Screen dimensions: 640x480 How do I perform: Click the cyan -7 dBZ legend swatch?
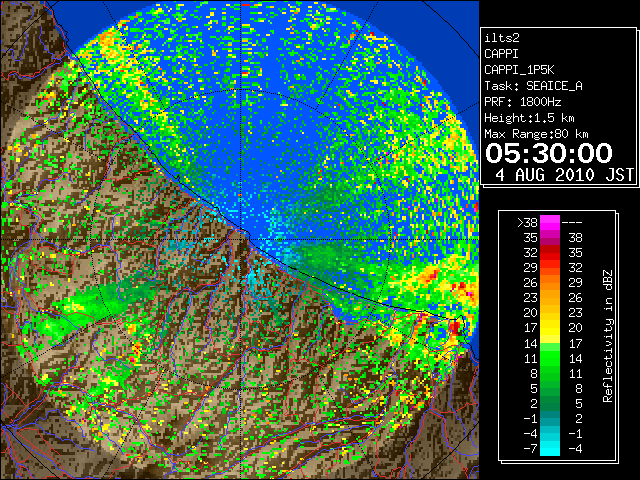tap(550, 449)
